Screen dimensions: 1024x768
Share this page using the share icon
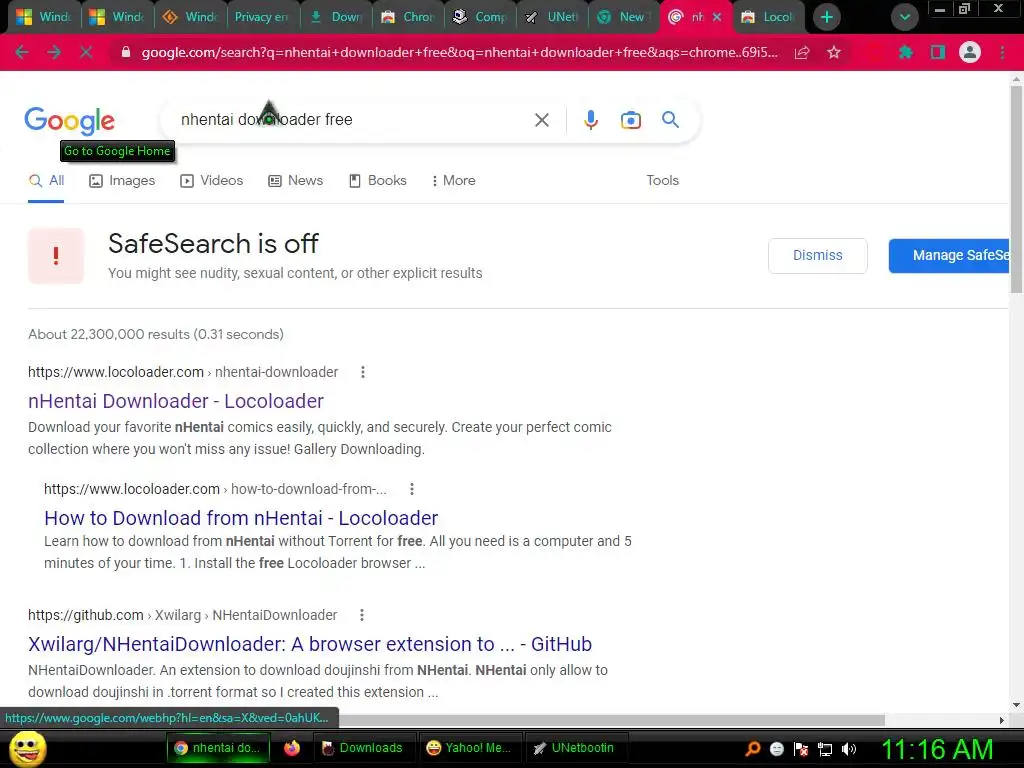(802, 52)
